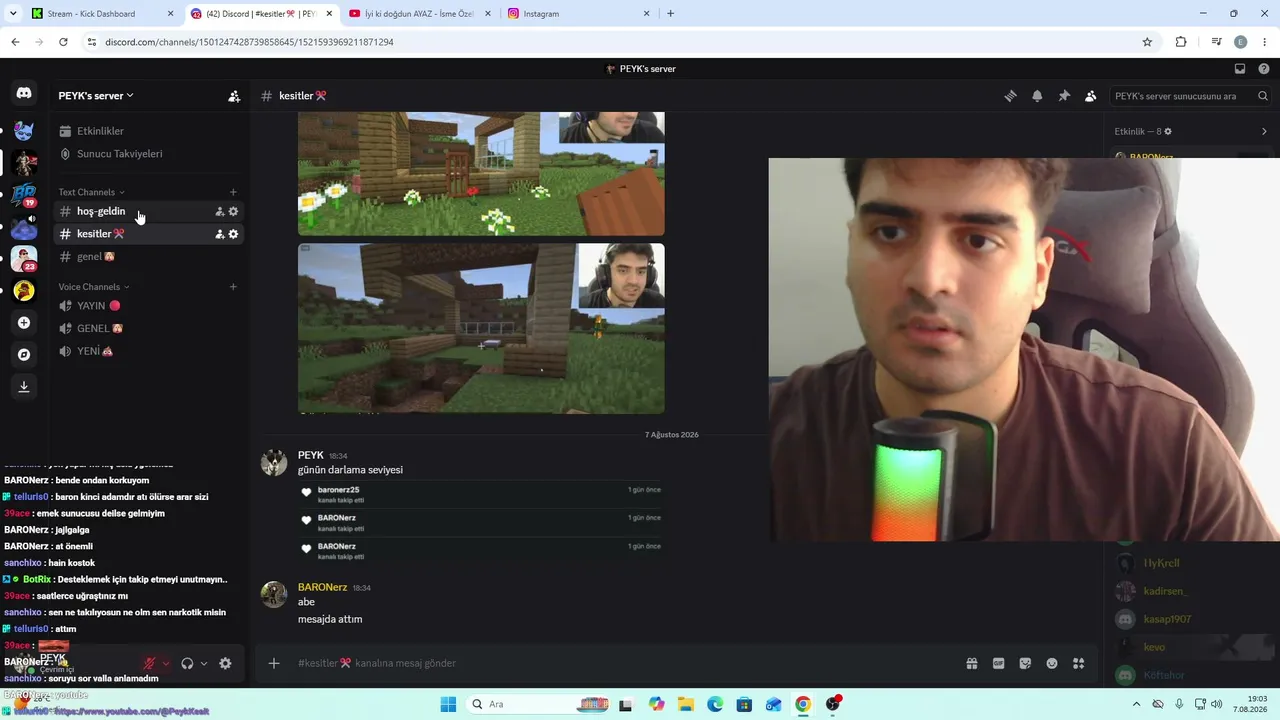Screen dimensions: 1280x720
Task: Create invite for kesitler channel
Action: click(219, 234)
